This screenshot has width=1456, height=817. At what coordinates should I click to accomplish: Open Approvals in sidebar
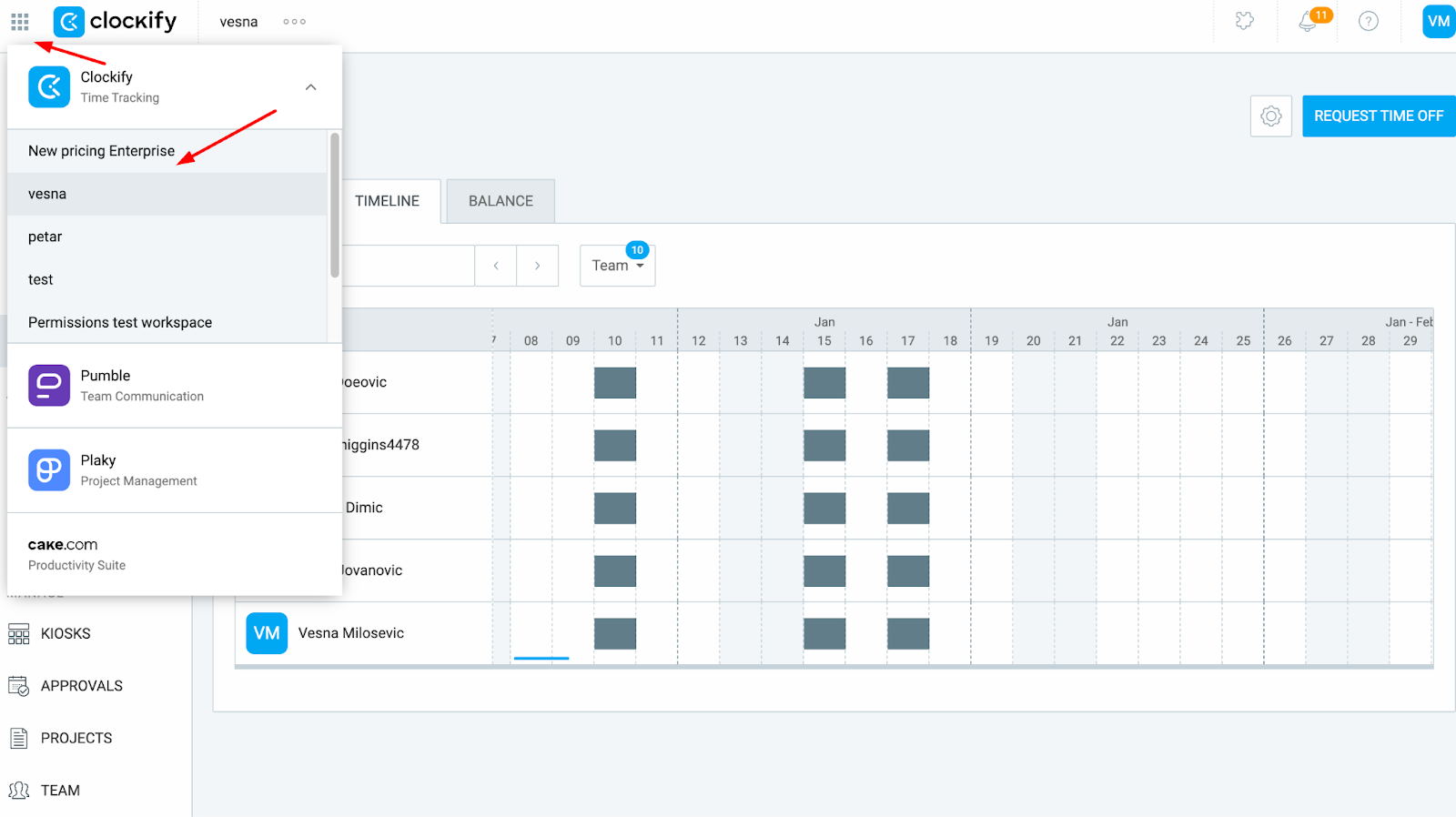click(81, 686)
